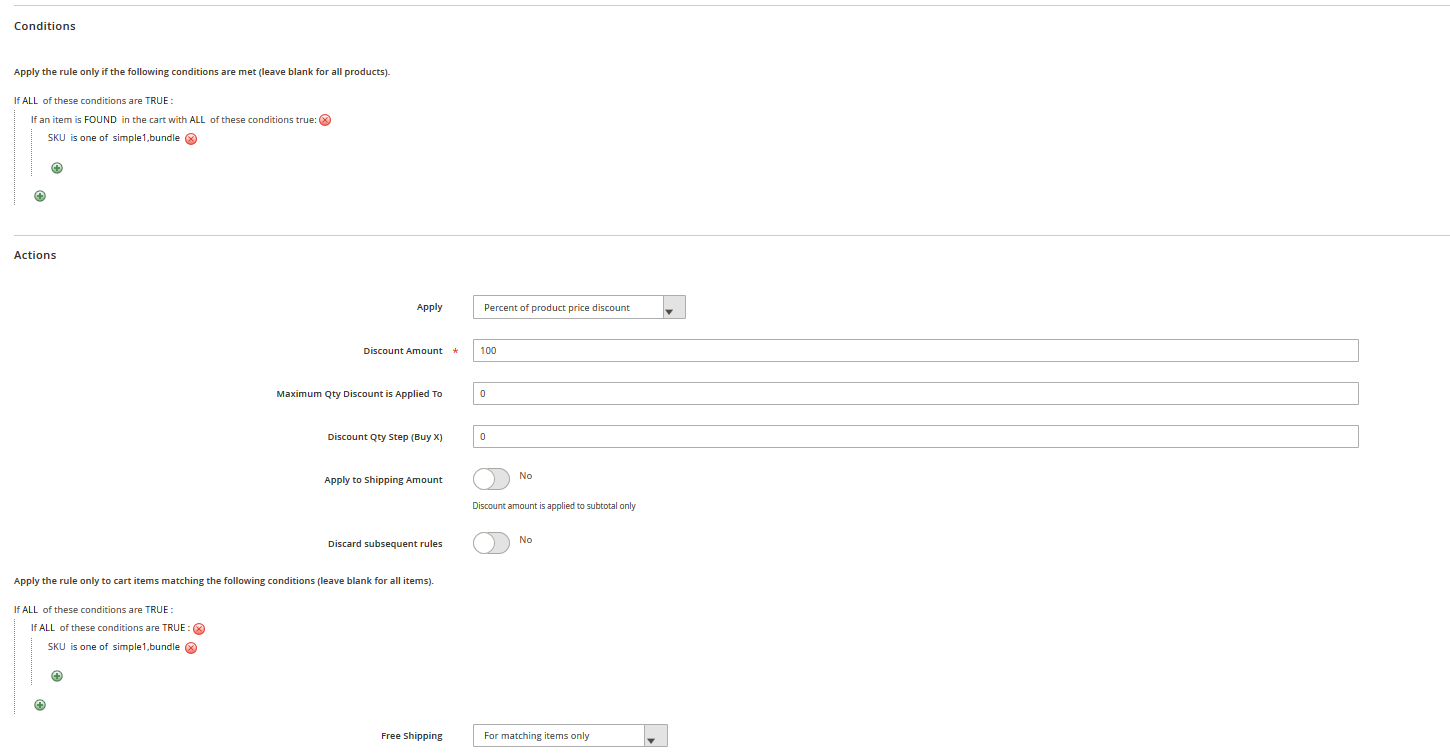Viewport: 1450px width, 754px height.
Task: Change the top-level ALL aggregator in Actions conditions
Action: (29, 609)
